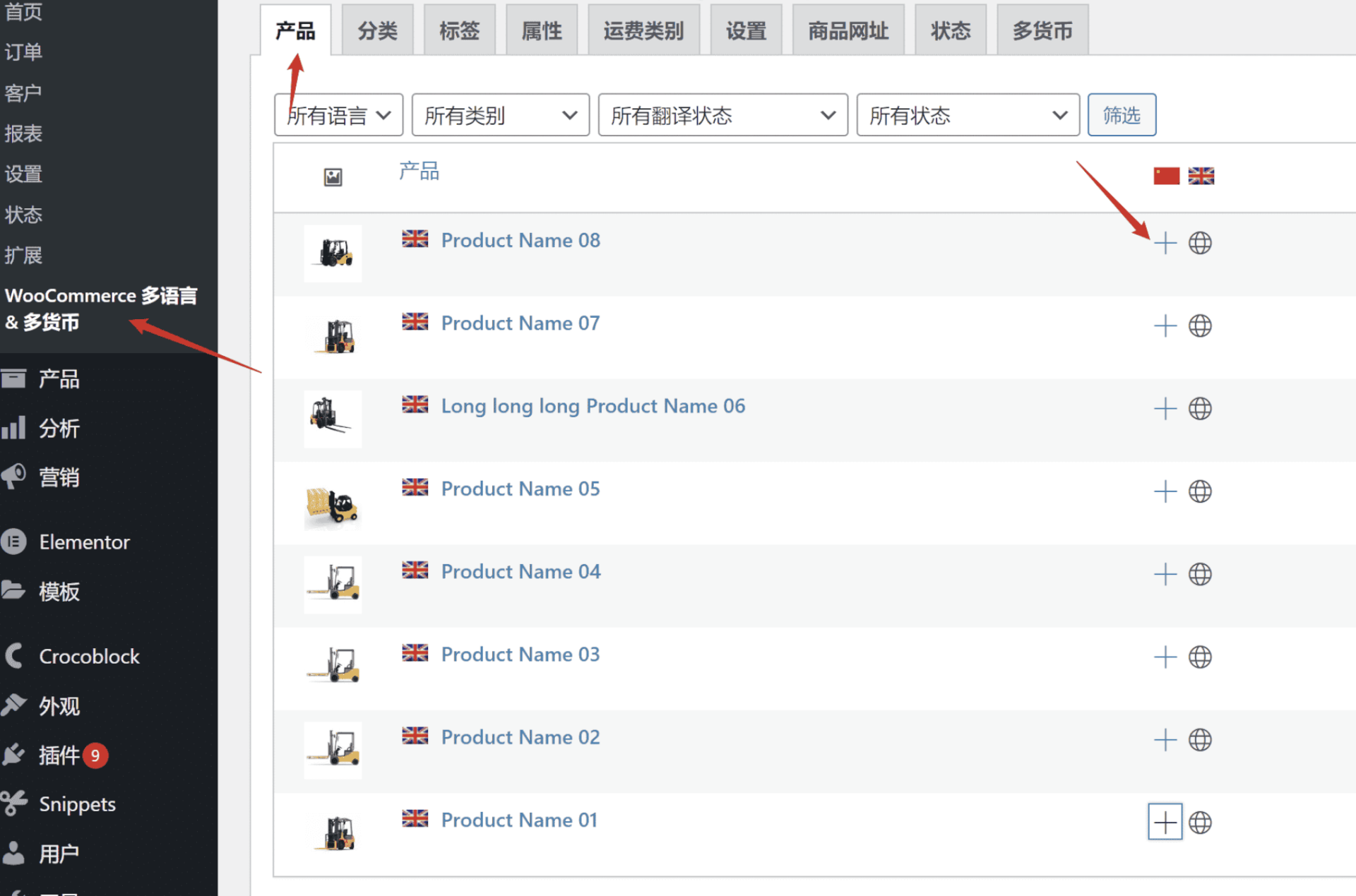The width and height of the screenshot is (1356, 896).
Task: Click the plus icon to translate Product Name 08
Action: (x=1165, y=243)
